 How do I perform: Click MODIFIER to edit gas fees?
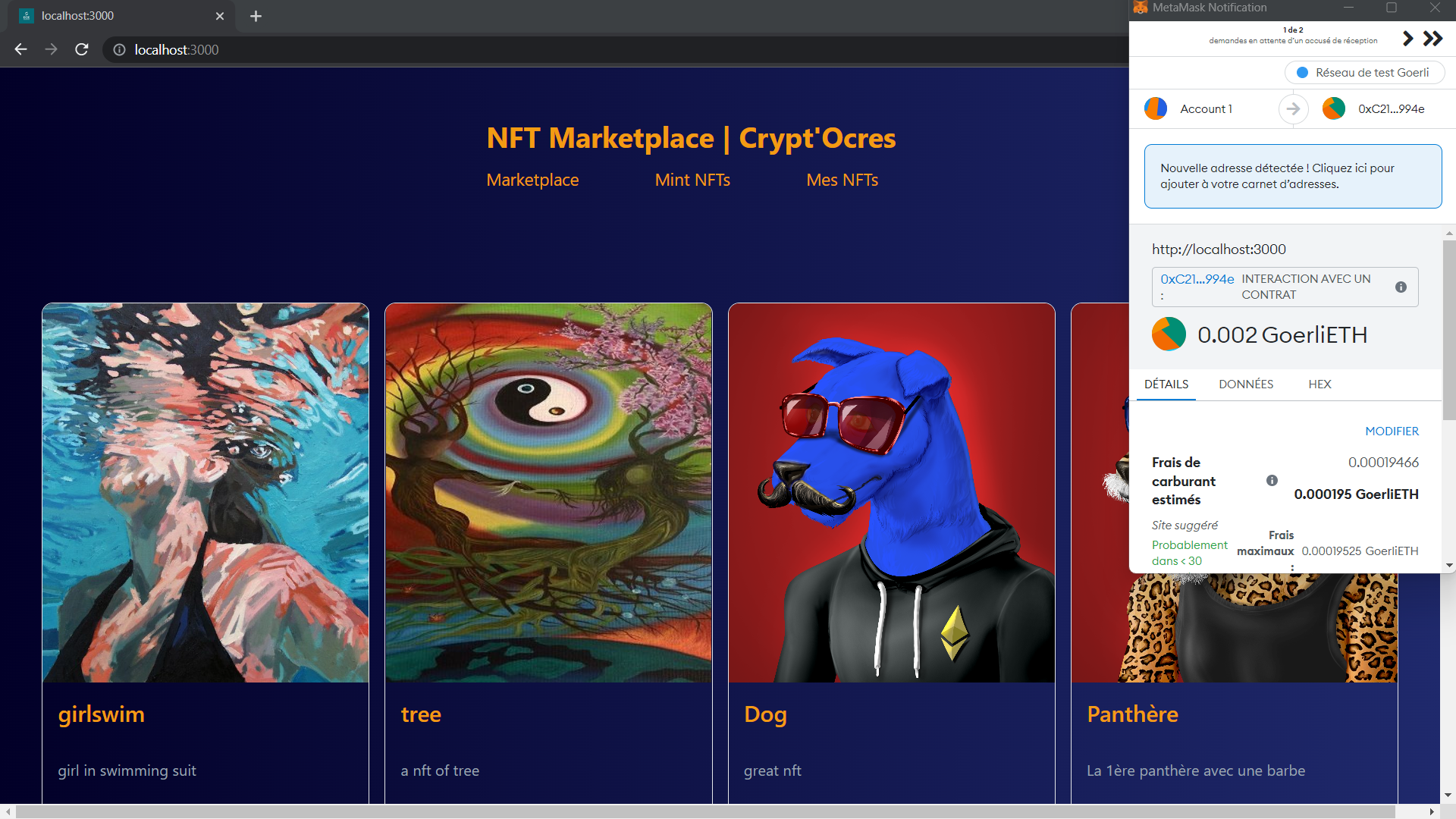tap(1392, 431)
